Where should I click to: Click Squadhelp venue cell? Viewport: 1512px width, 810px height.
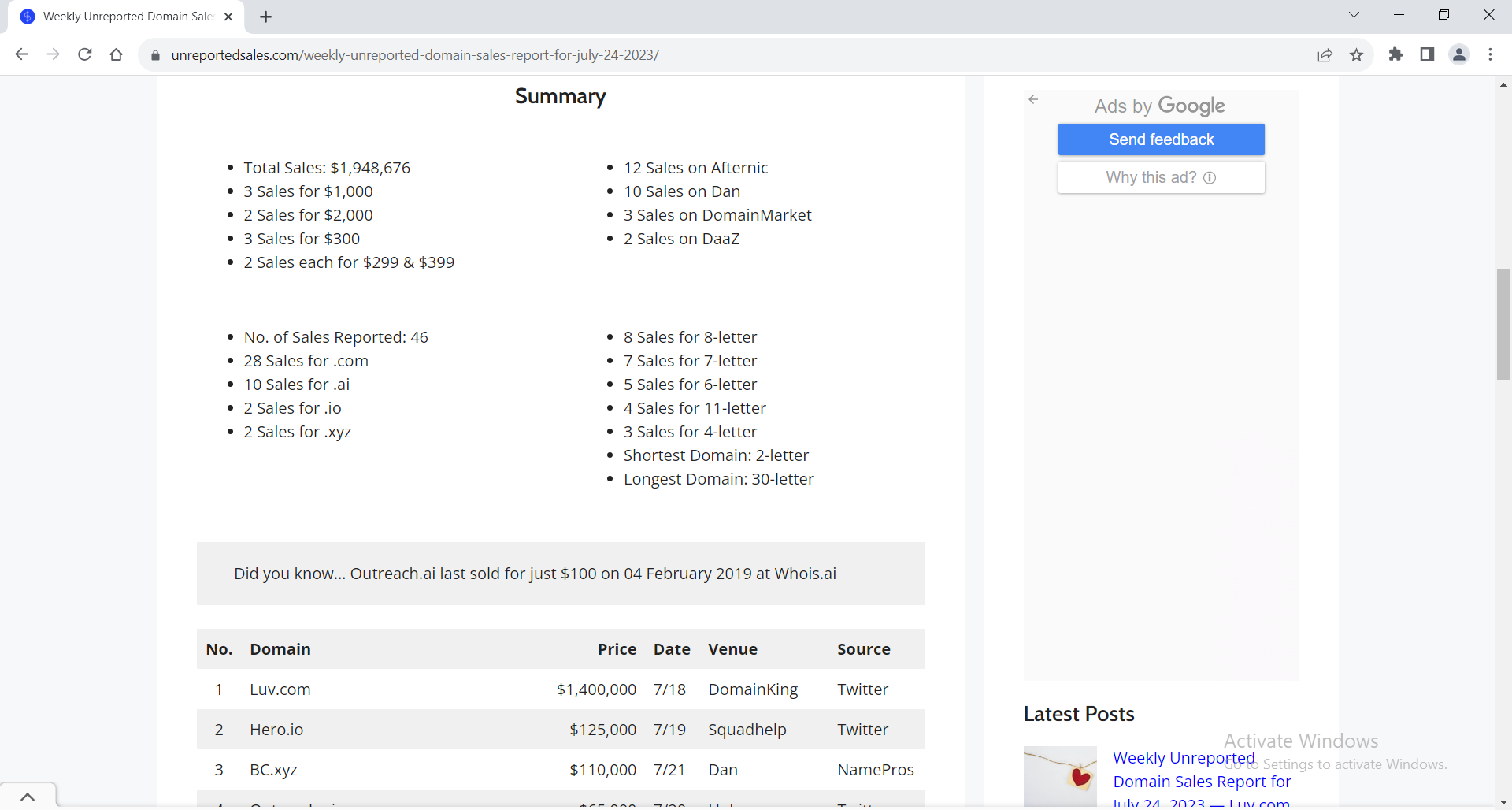(x=747, y=730)
